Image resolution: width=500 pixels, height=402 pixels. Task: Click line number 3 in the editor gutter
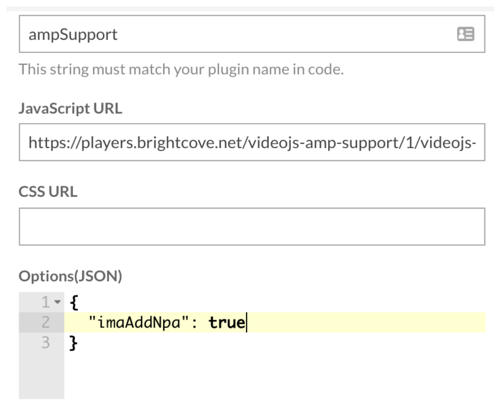[46, 342]
